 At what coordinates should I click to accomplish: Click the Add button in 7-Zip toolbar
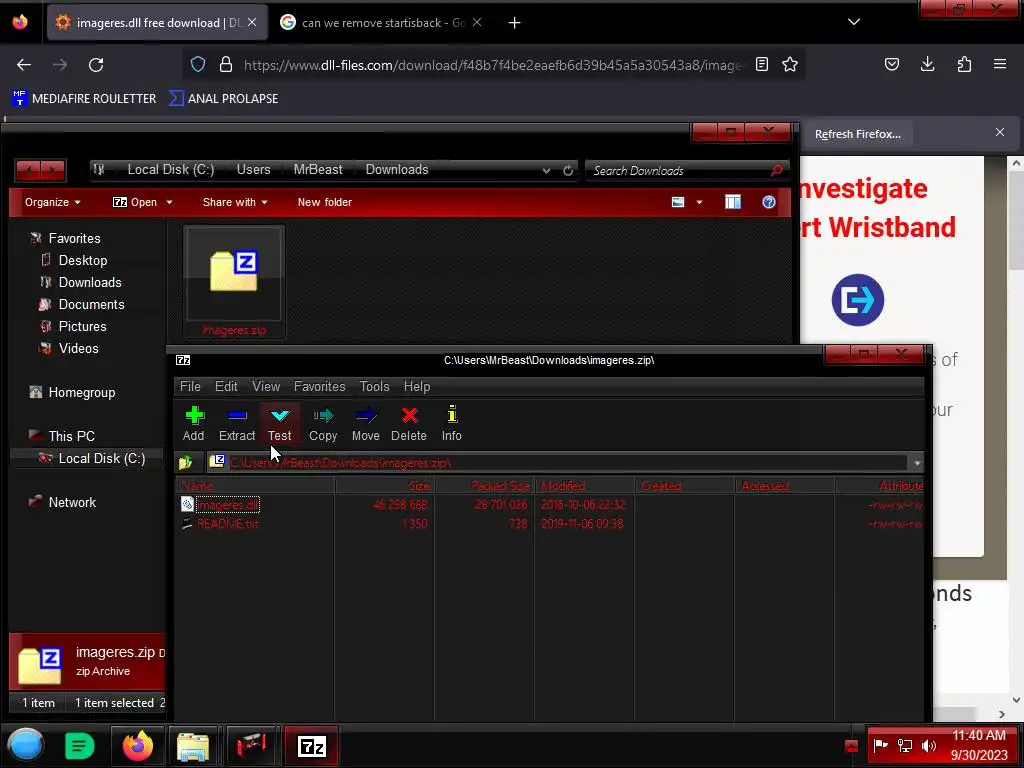pos(193,424)
